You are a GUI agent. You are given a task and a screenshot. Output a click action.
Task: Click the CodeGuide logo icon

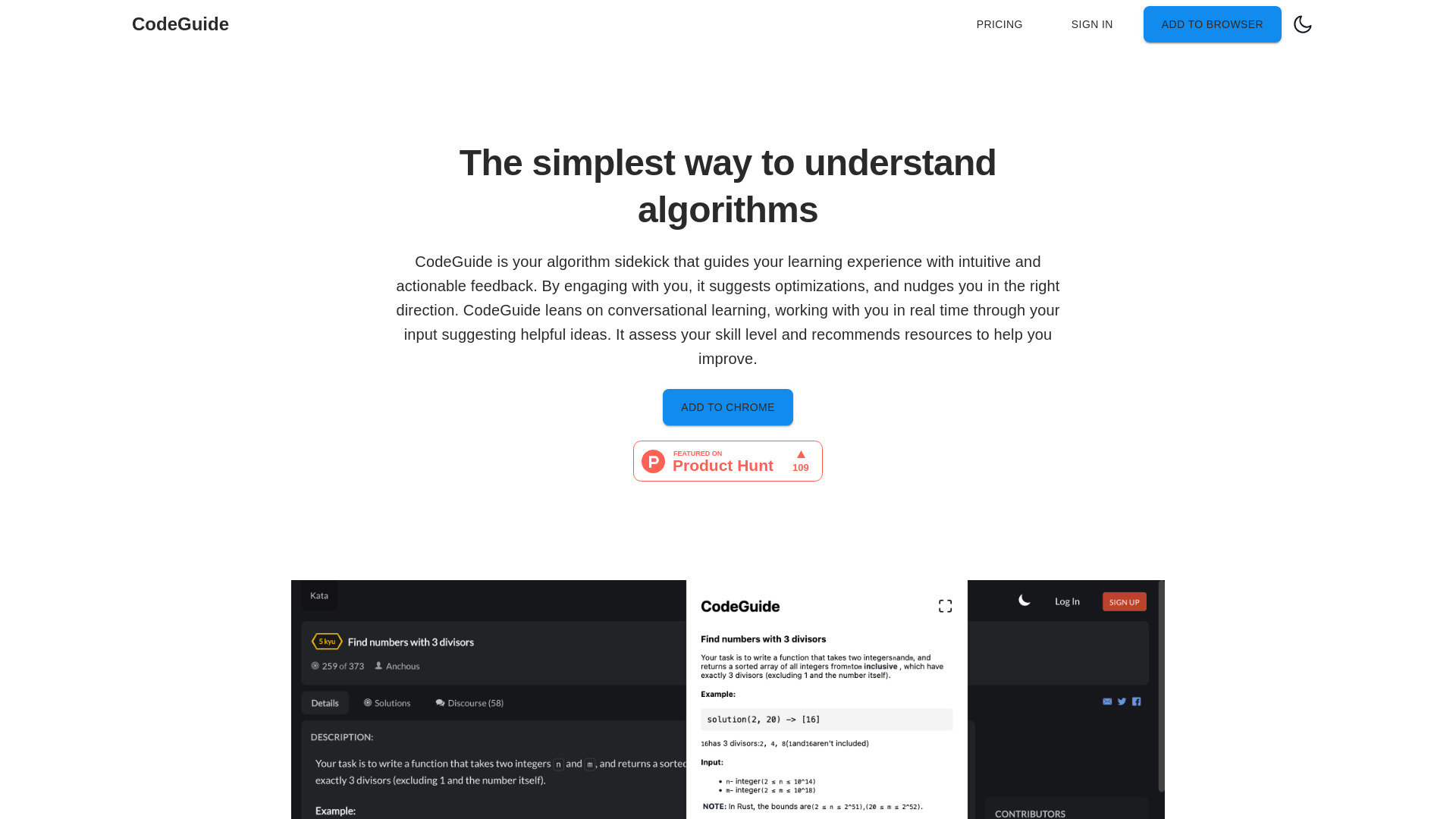tap(180, 24)
